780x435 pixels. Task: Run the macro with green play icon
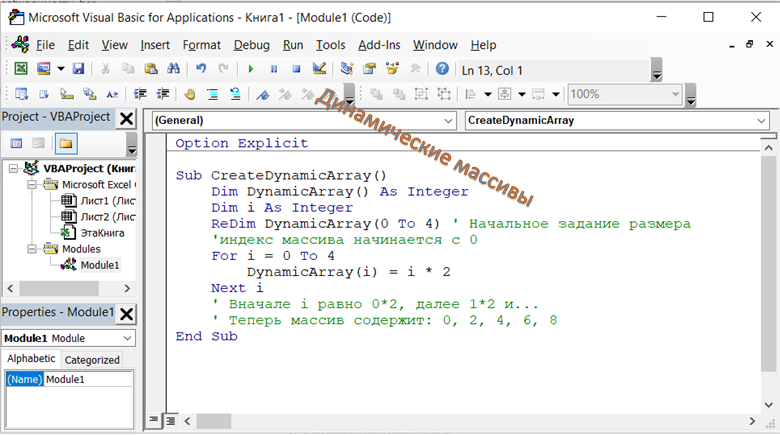pyautogui.click(x=251, y=69)
